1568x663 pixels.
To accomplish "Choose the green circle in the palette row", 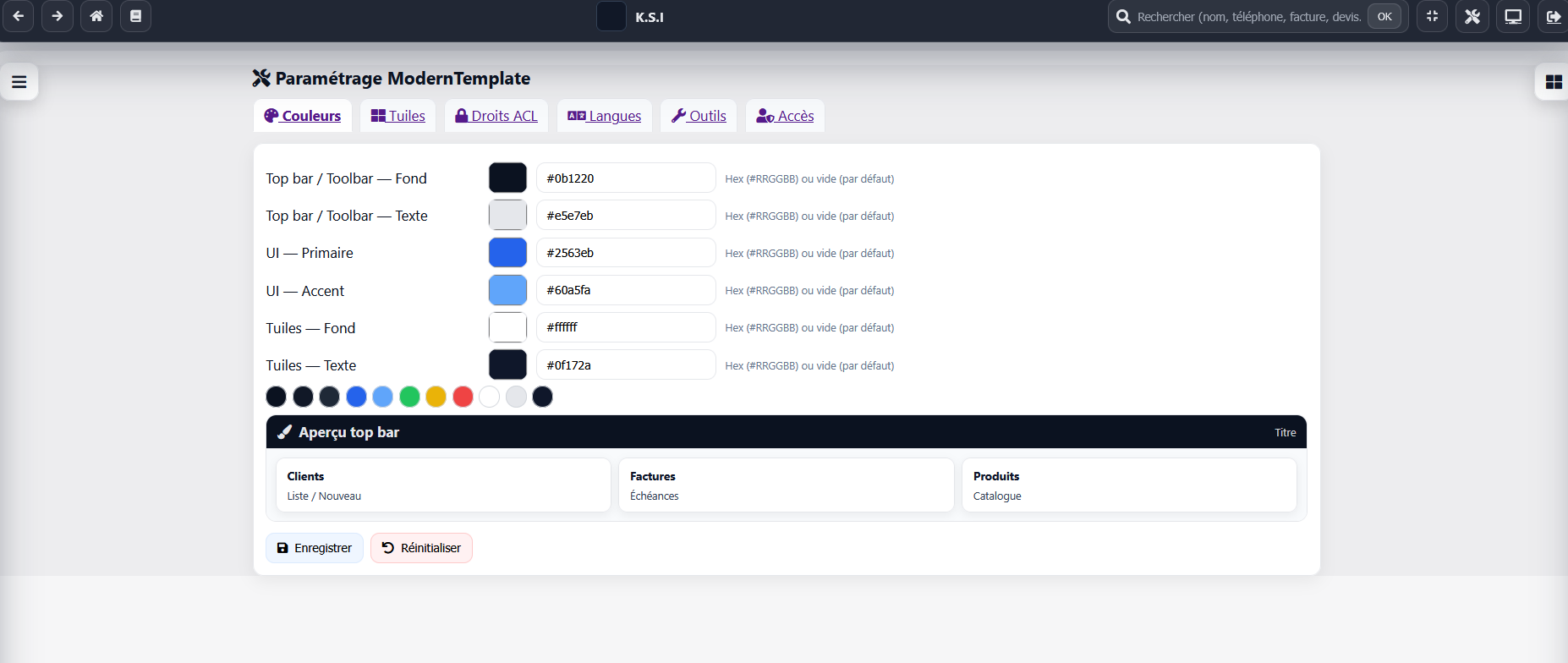I will (x=409, y=397).
